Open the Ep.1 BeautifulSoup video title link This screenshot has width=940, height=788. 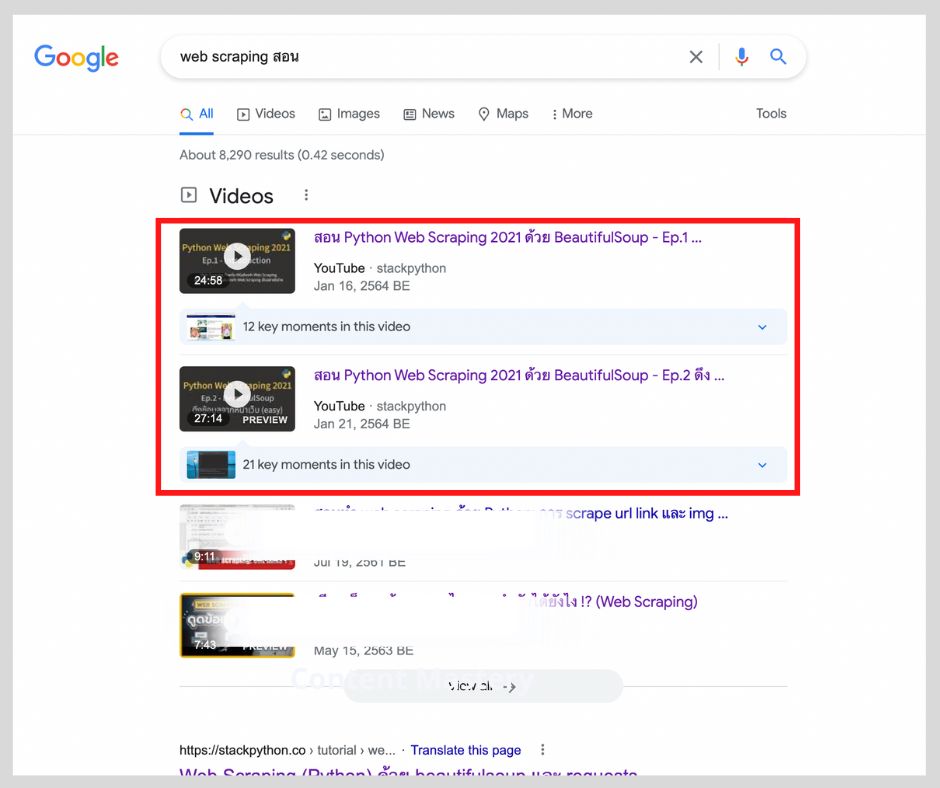pyautogui.click(x=508, y=237)
